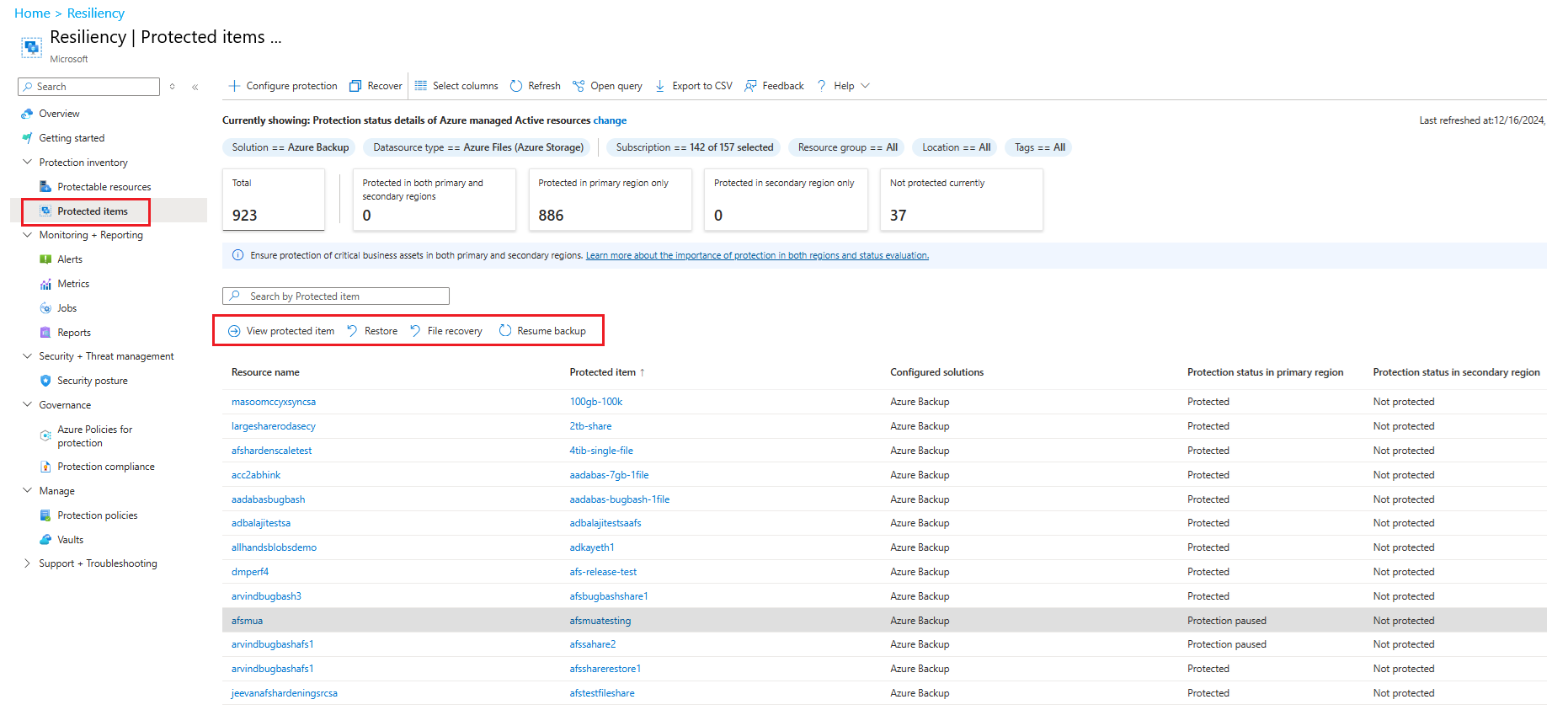The image size is (1568, 710).
Task: Click the Not protected currently tile
Action: [x=961, y=200]
